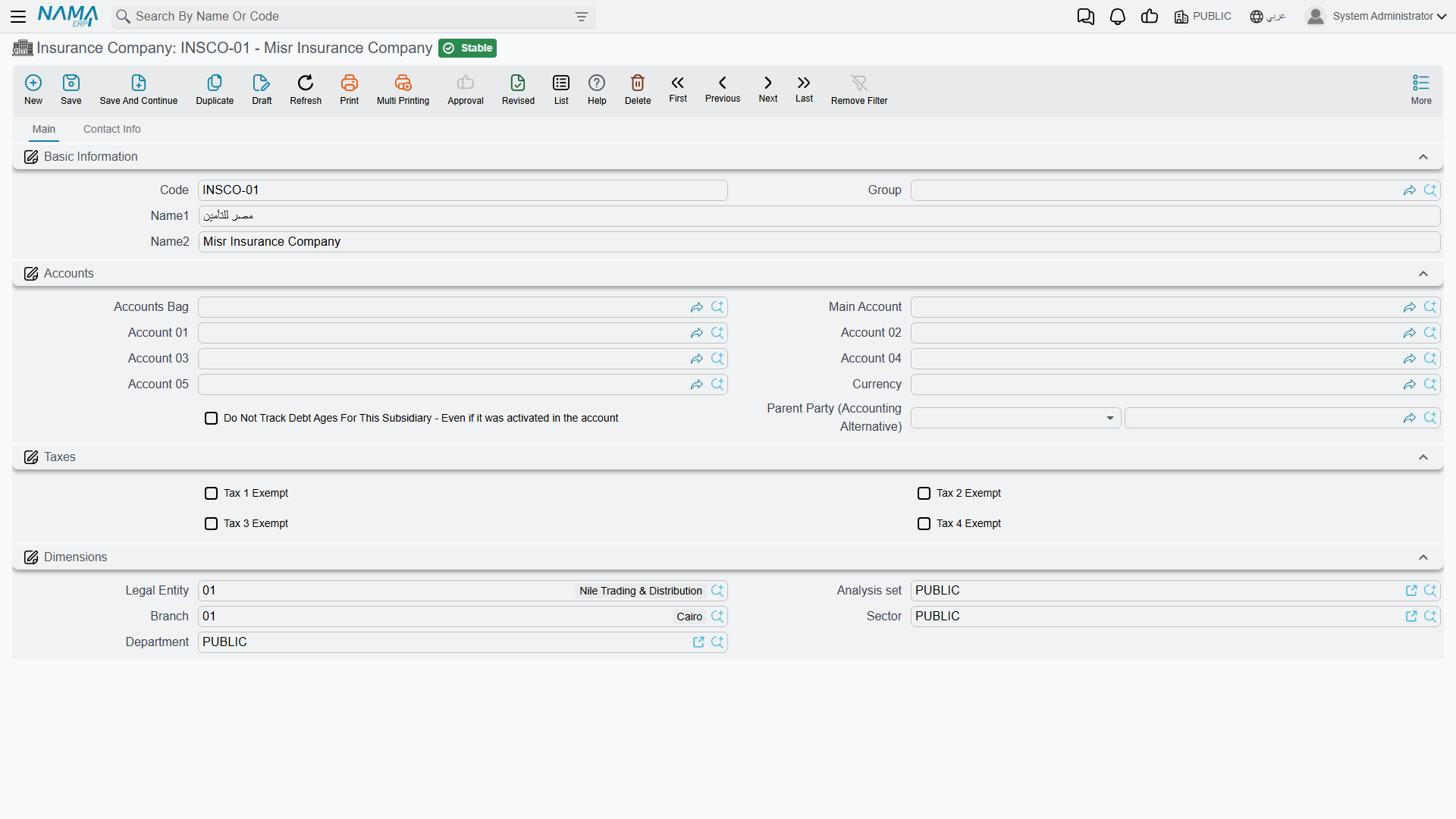The height and width of the screenshot is (819, 1456).
Task: Open lookup search for Parent Party
Action: (1430, 418)
